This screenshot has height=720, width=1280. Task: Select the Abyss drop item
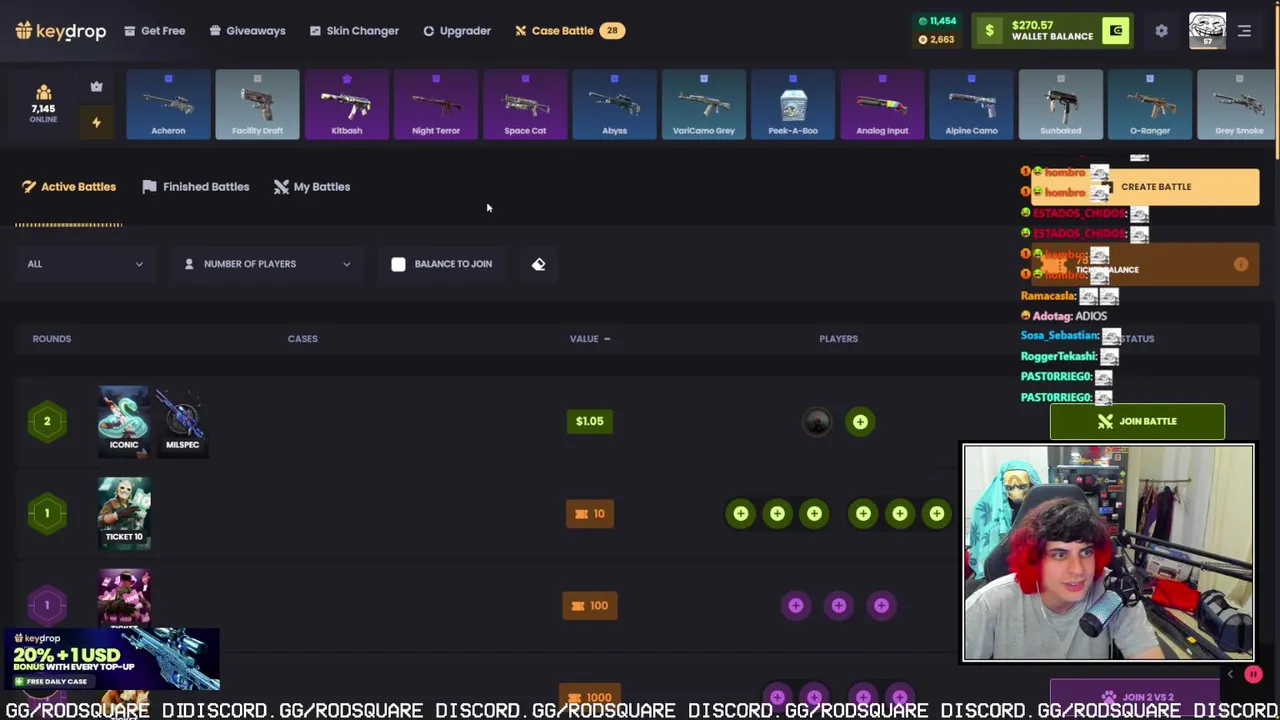click(614, 104)
